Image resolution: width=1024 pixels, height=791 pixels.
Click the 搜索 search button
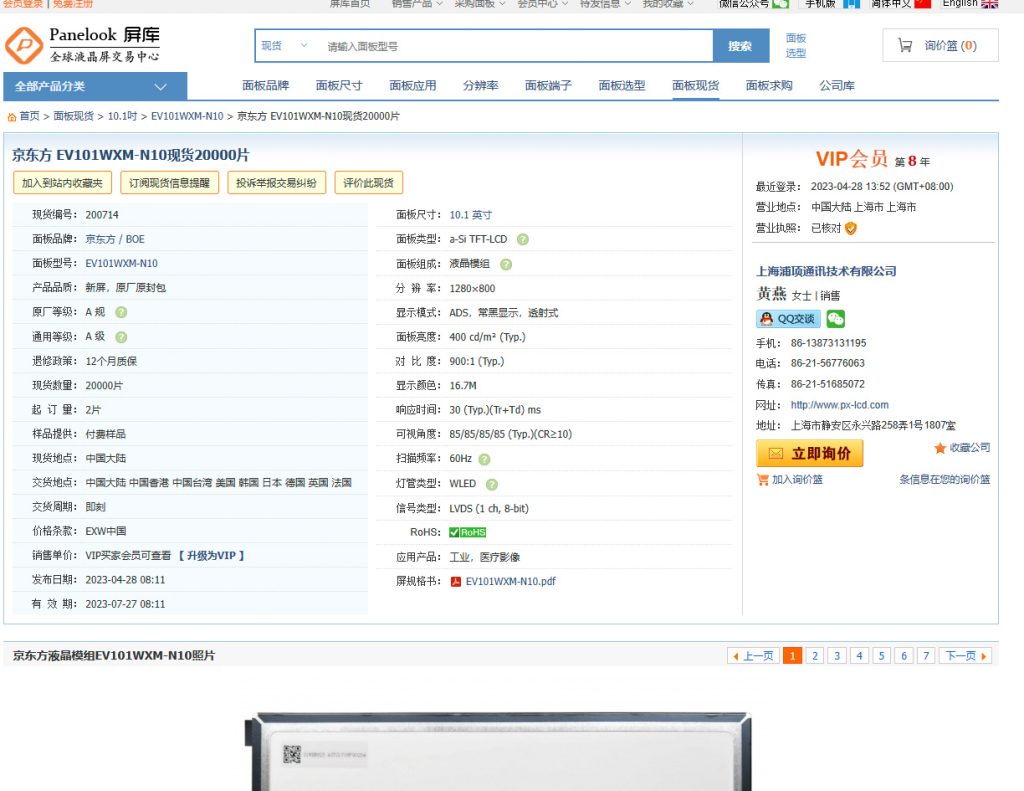pos(740,46)
